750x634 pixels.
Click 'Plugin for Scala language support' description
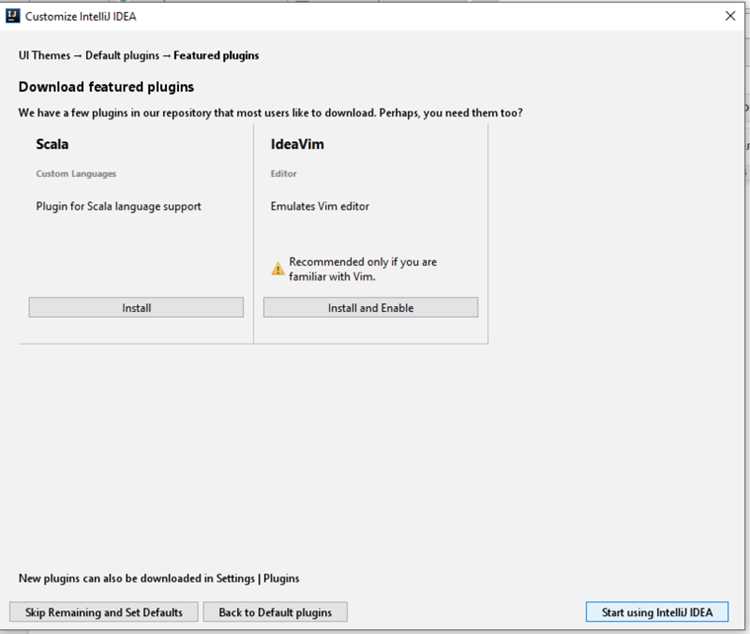click(119, 206)
